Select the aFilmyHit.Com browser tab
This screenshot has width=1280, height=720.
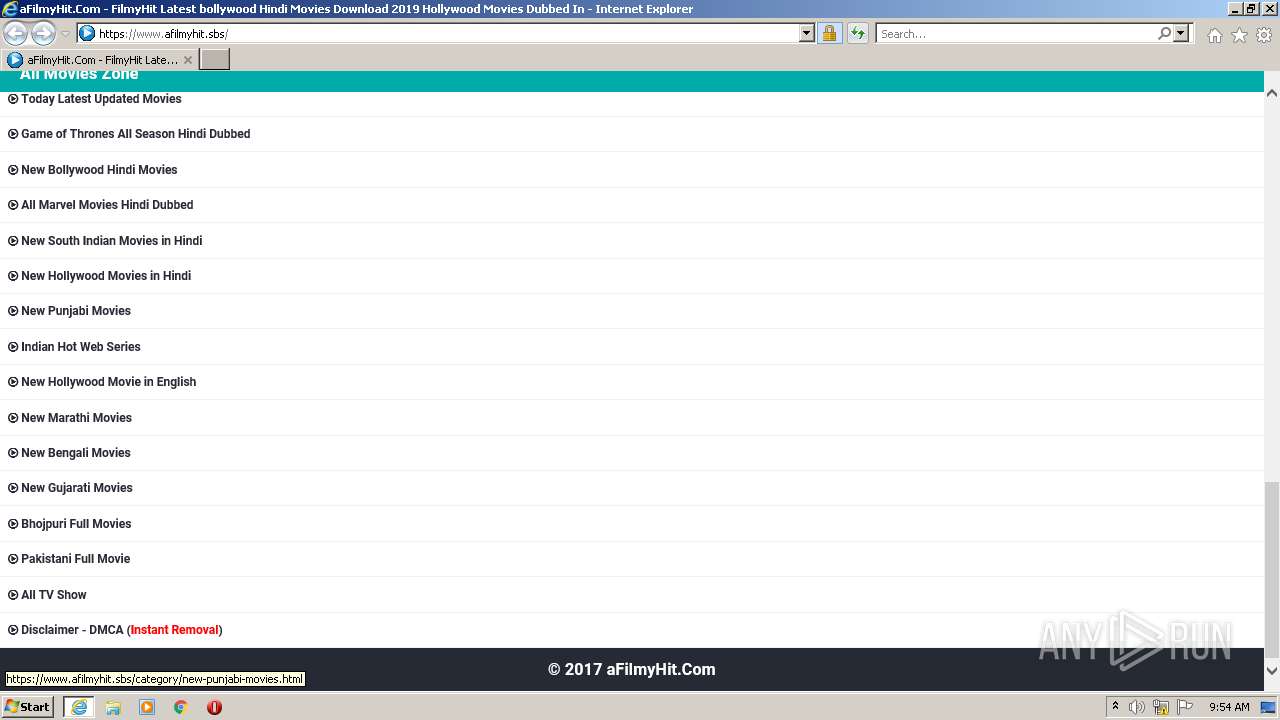tap(100, 59)
